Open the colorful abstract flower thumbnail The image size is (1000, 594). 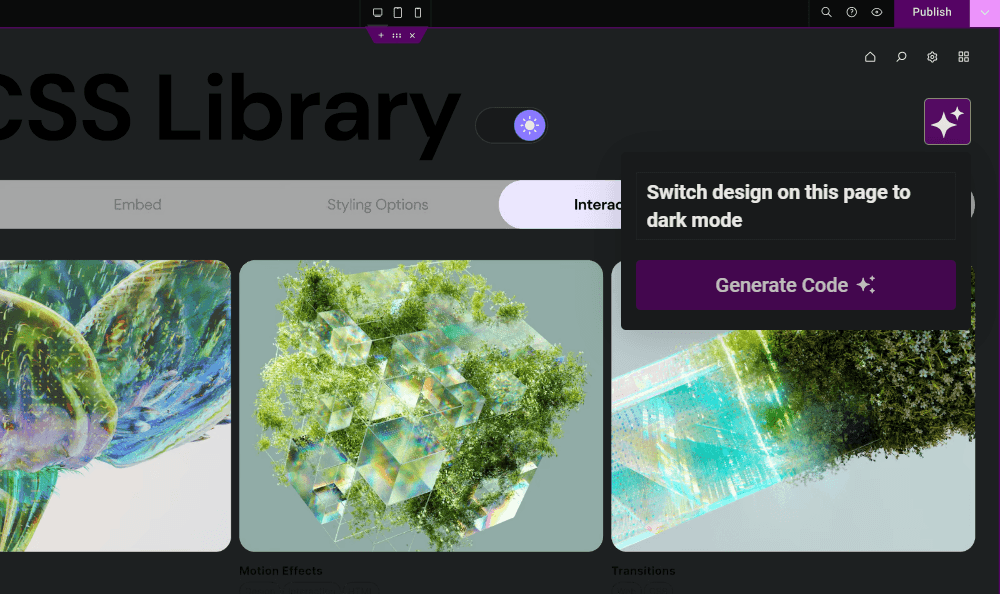pos(115,406)
